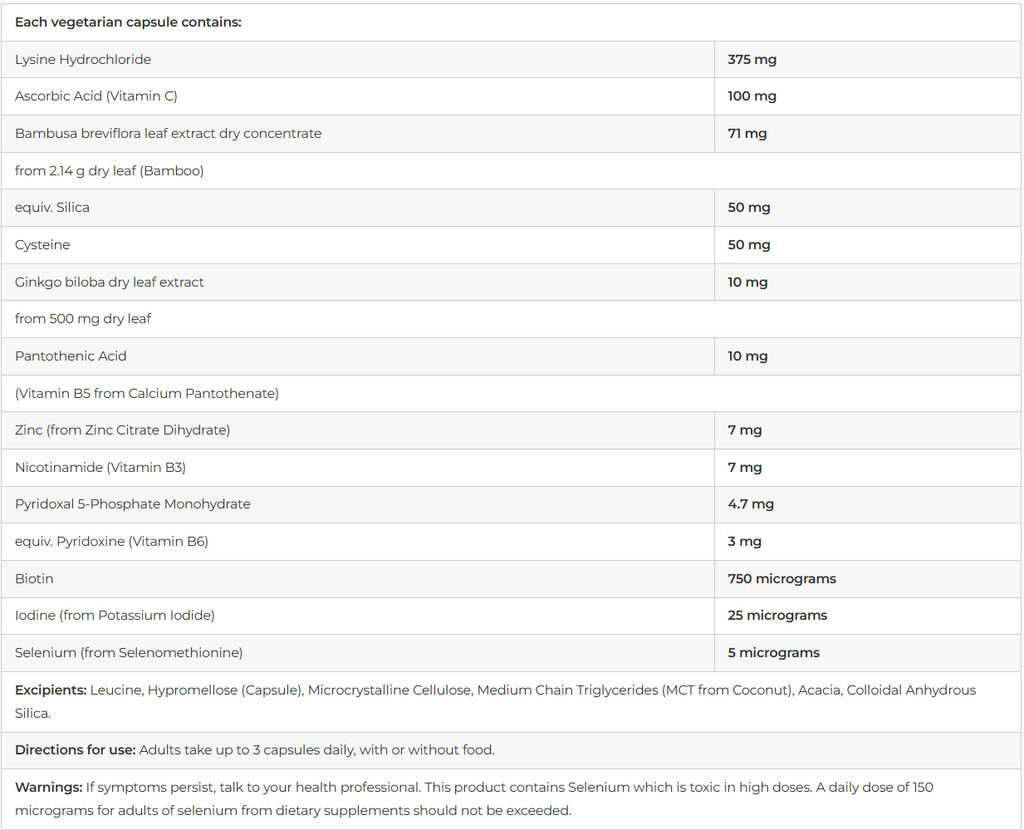Select the 4.7 mg amount value

pos(751,504)
